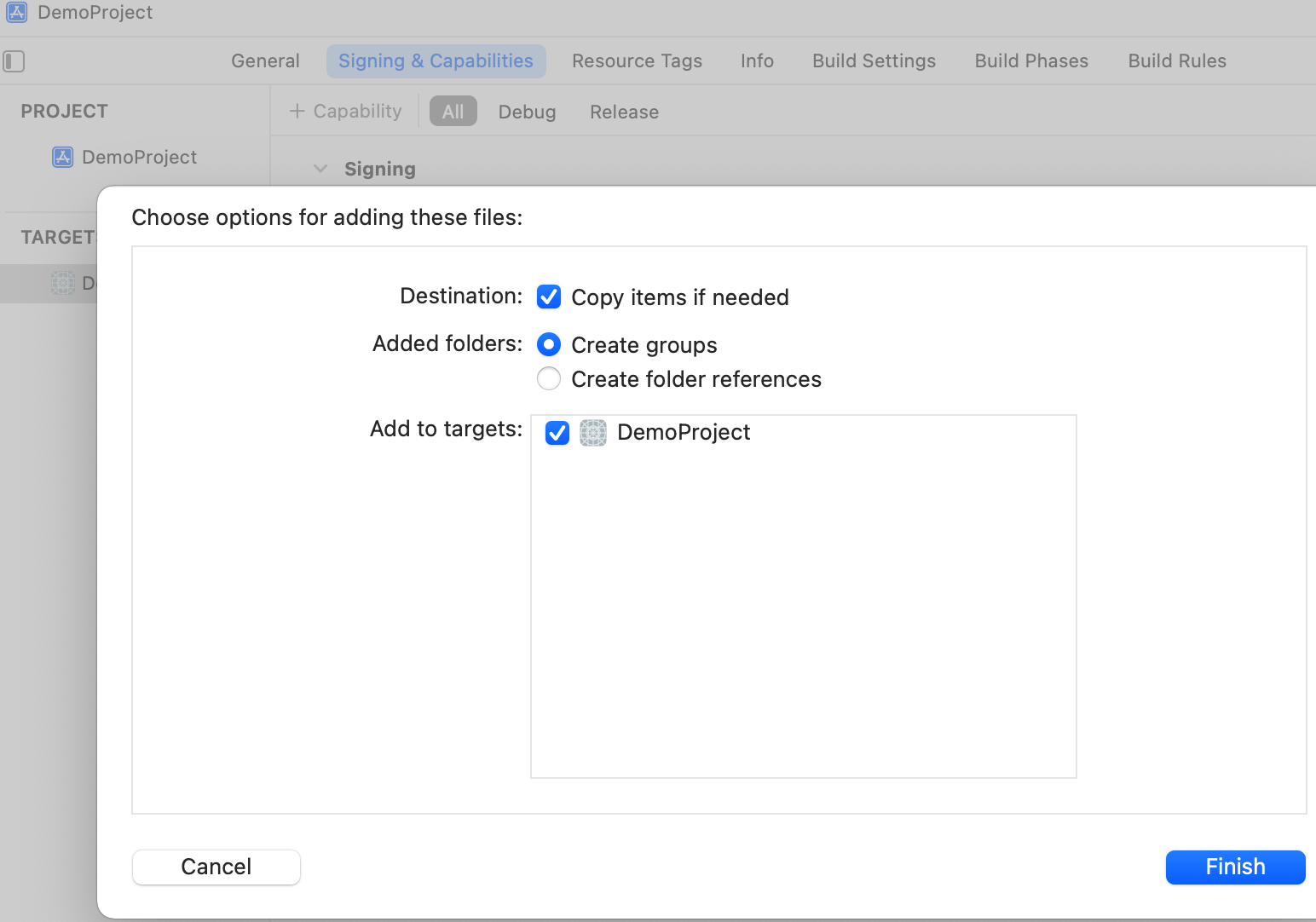Screen dimensions: 1316x922
Task: Click the DemoProject project file icon
Action: tap(62, 157)
